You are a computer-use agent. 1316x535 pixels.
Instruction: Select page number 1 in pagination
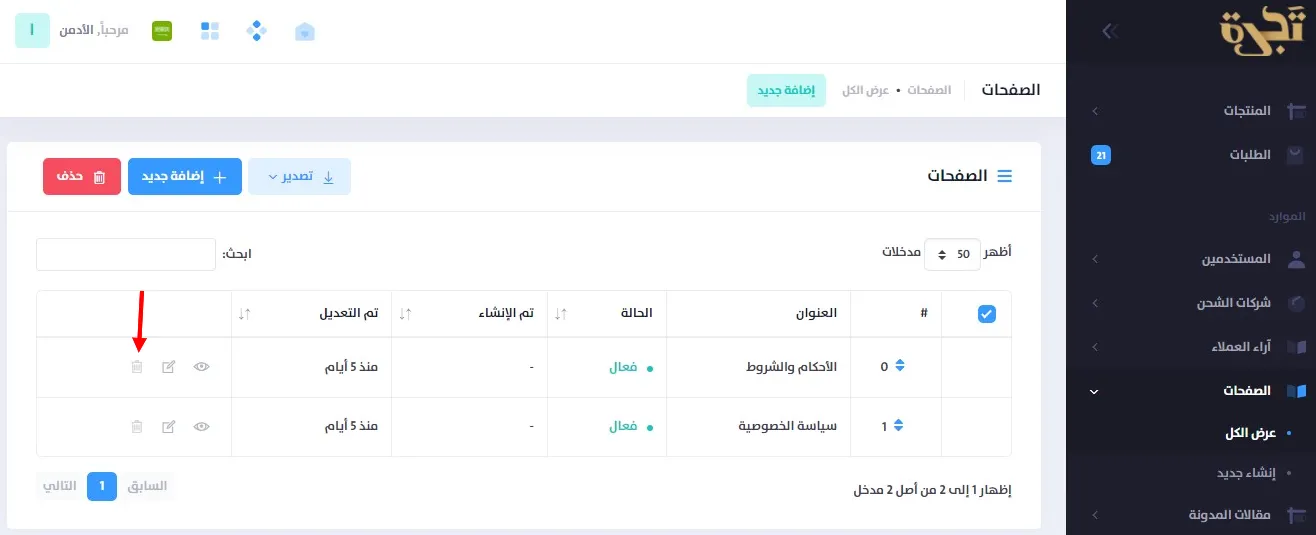pyautogui.click(x=102, y=486)
